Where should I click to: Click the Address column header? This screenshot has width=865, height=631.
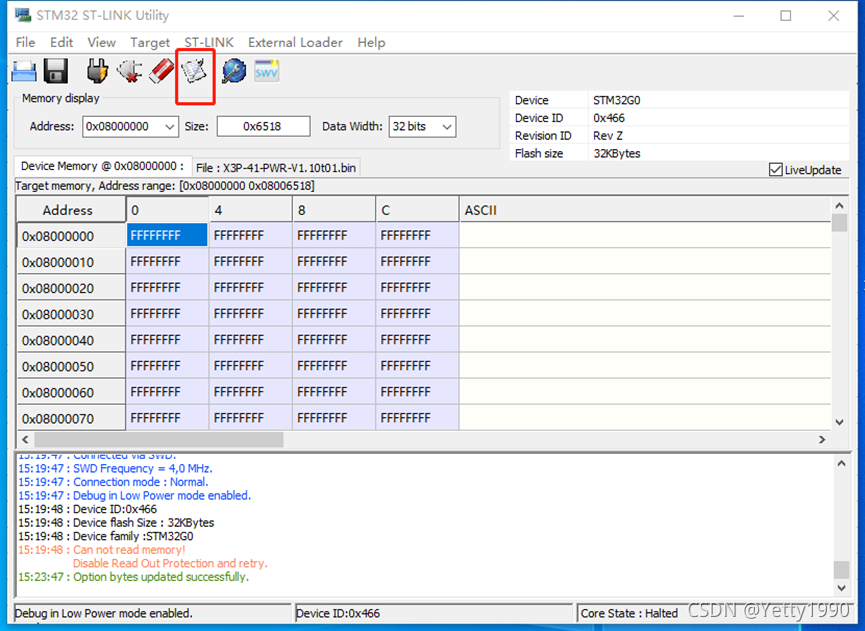71,210
